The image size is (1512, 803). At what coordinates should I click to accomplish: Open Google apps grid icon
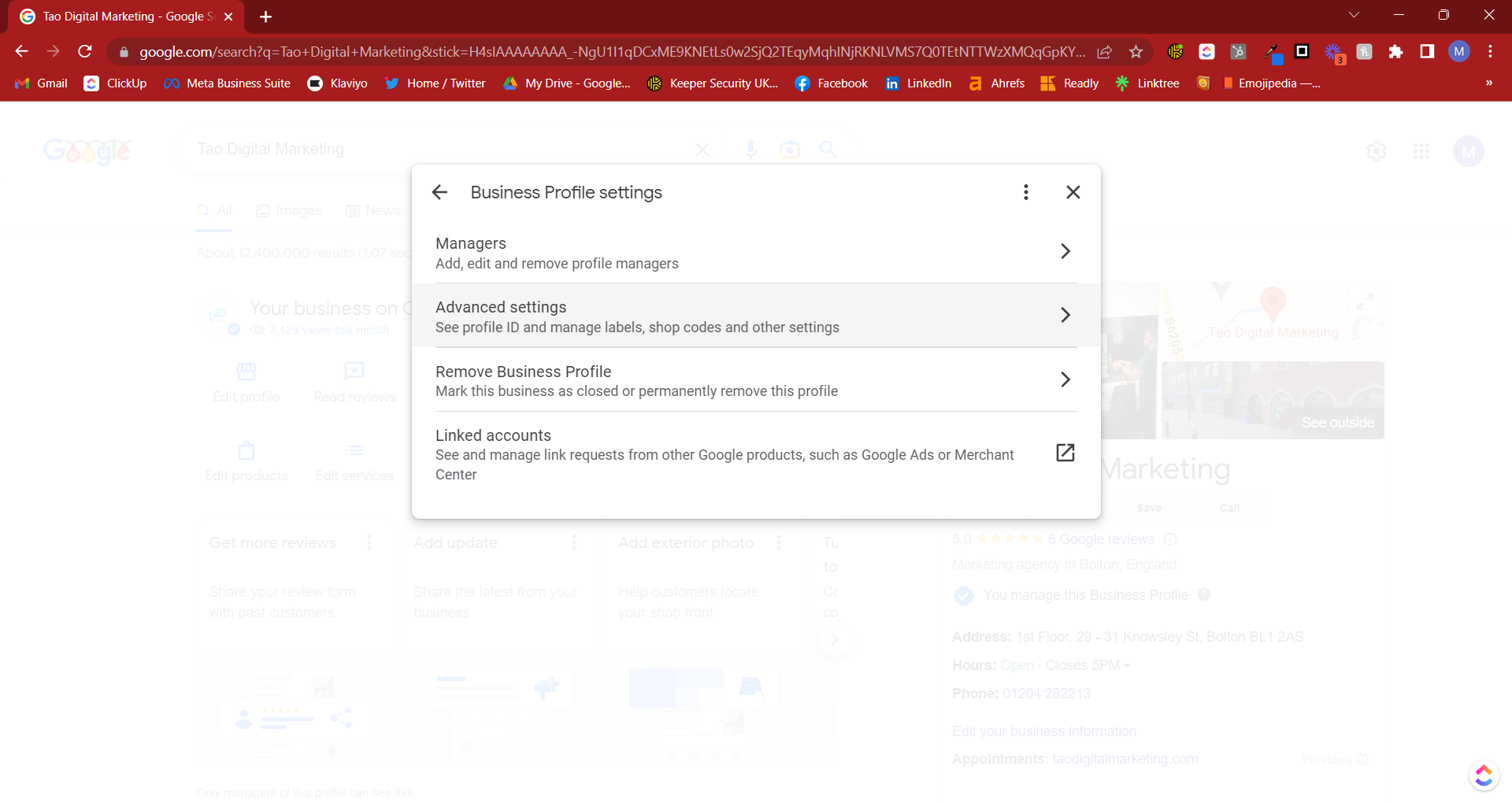(x=1421, y=150)
